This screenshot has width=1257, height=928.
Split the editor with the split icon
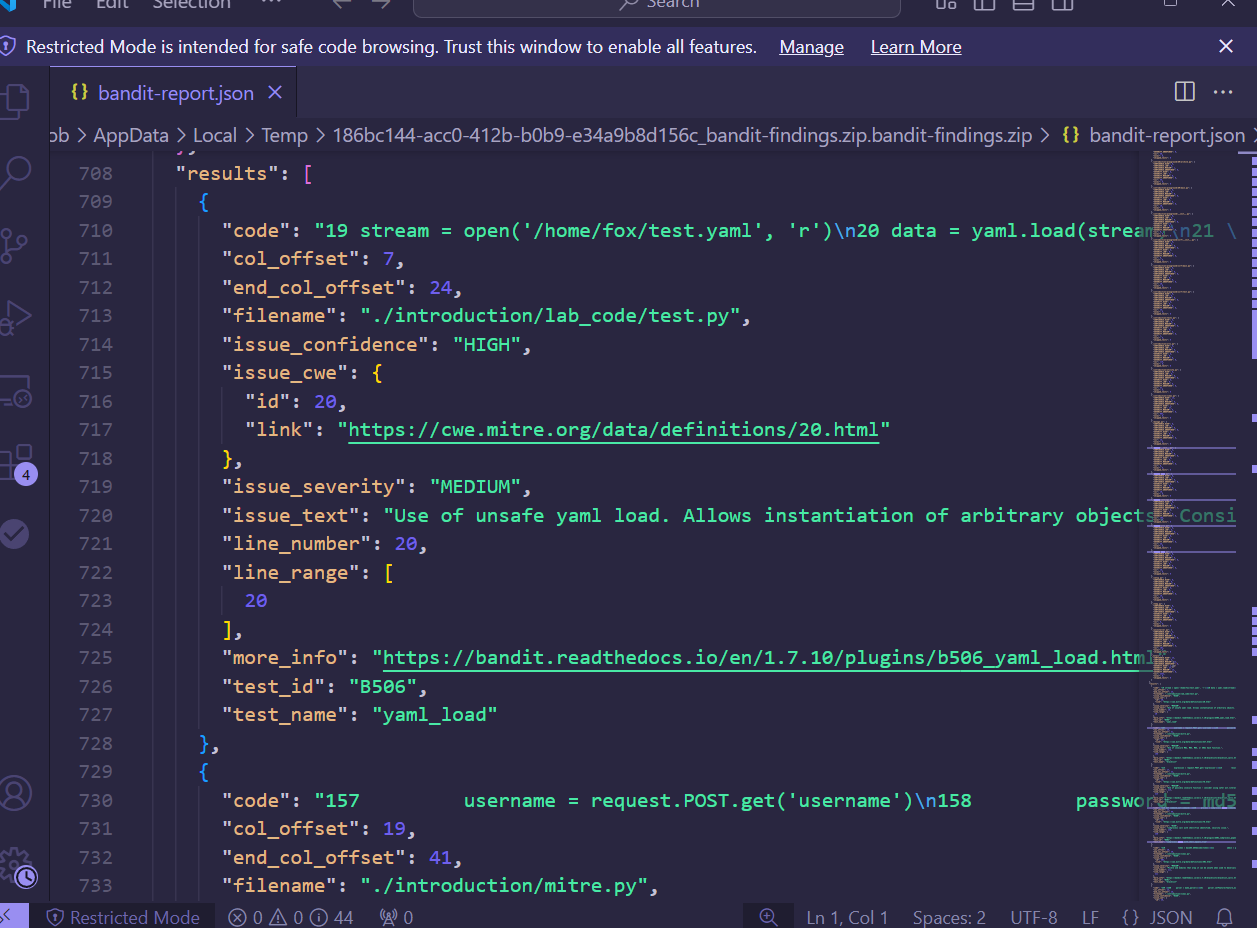(x=1184, y=90)
